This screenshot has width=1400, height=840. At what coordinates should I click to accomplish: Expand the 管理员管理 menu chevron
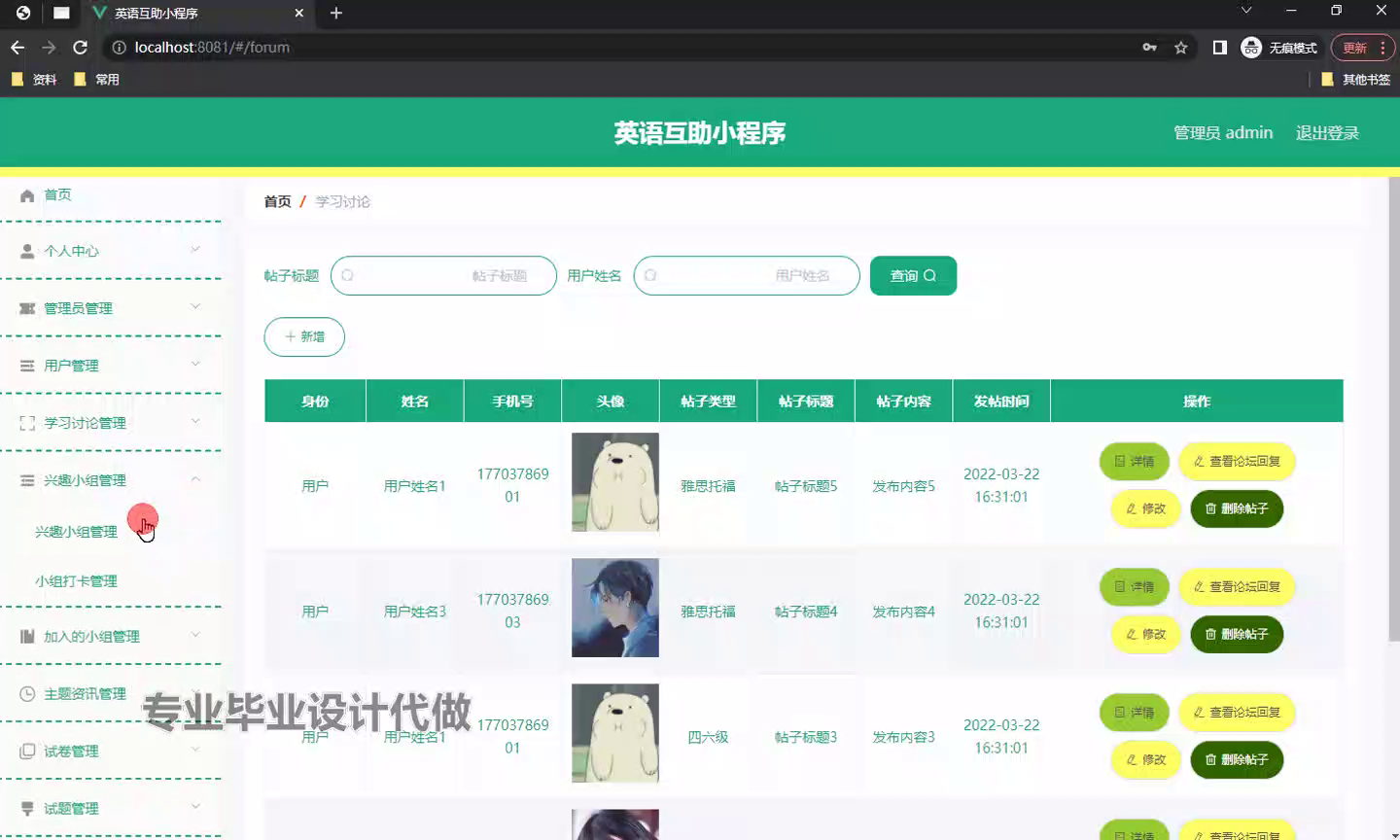(x=195, y=307)
